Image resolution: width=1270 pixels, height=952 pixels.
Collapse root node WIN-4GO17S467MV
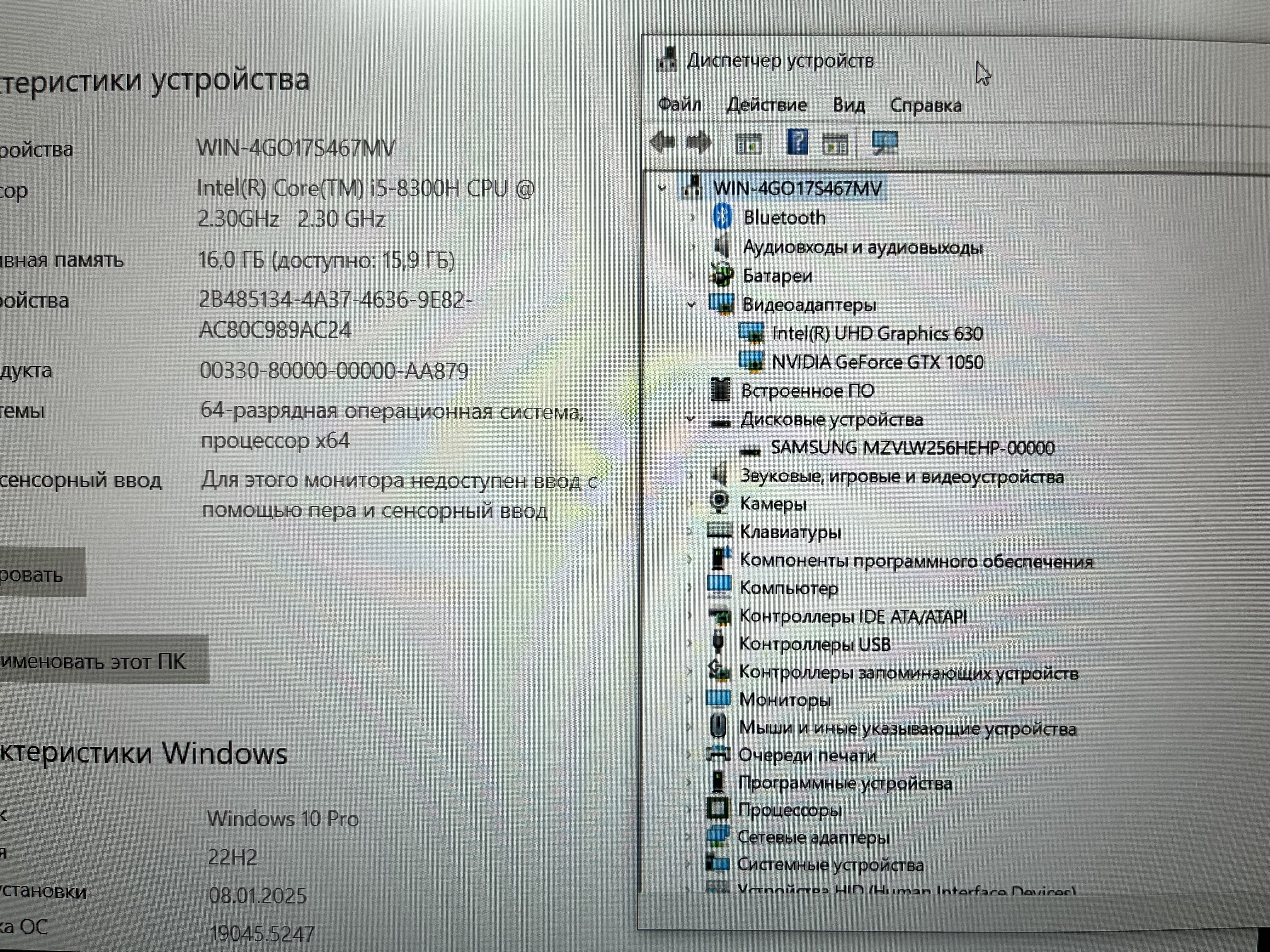[x=662, y=188]
